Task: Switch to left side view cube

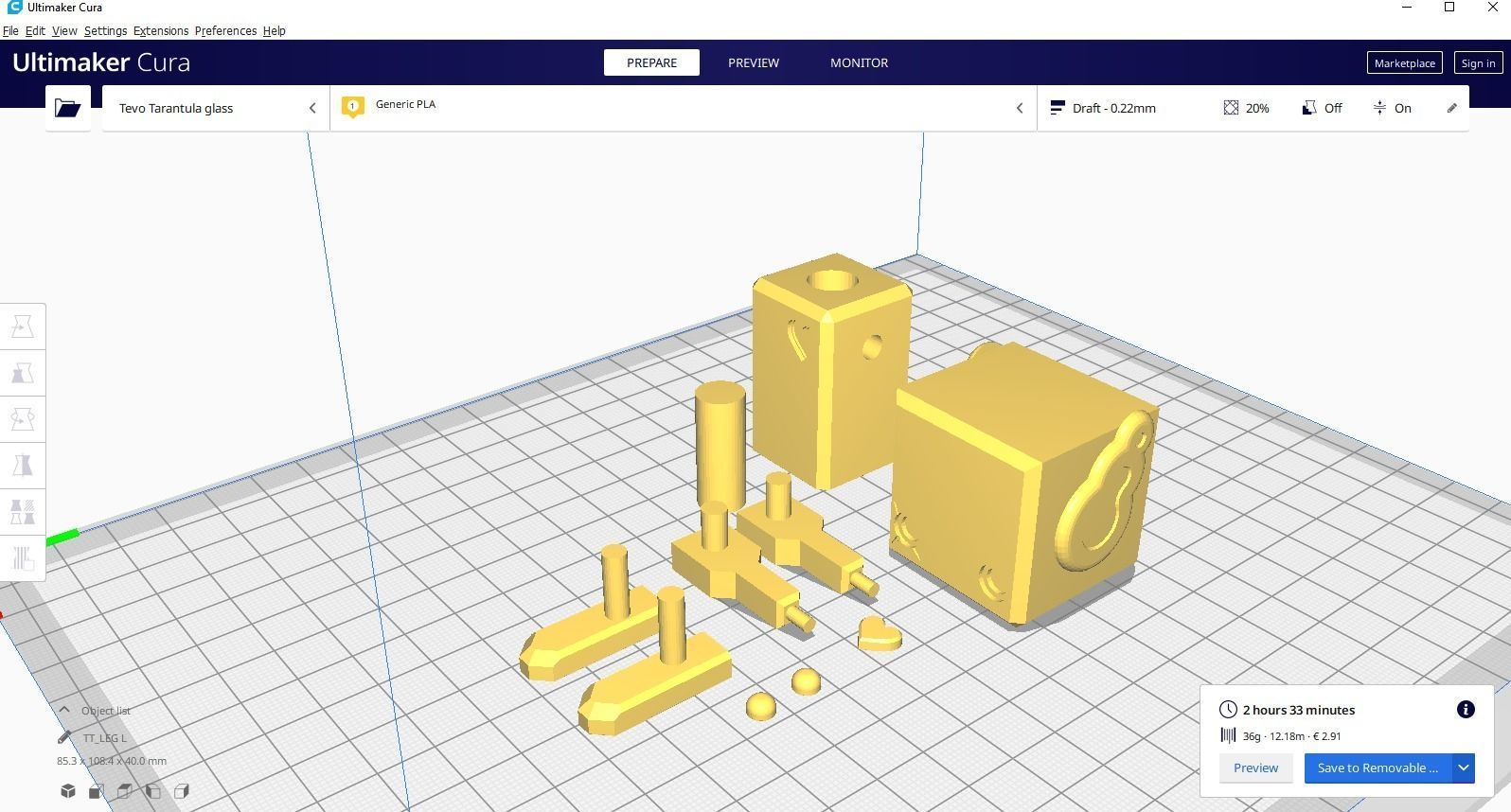Action: pos(152,791)
